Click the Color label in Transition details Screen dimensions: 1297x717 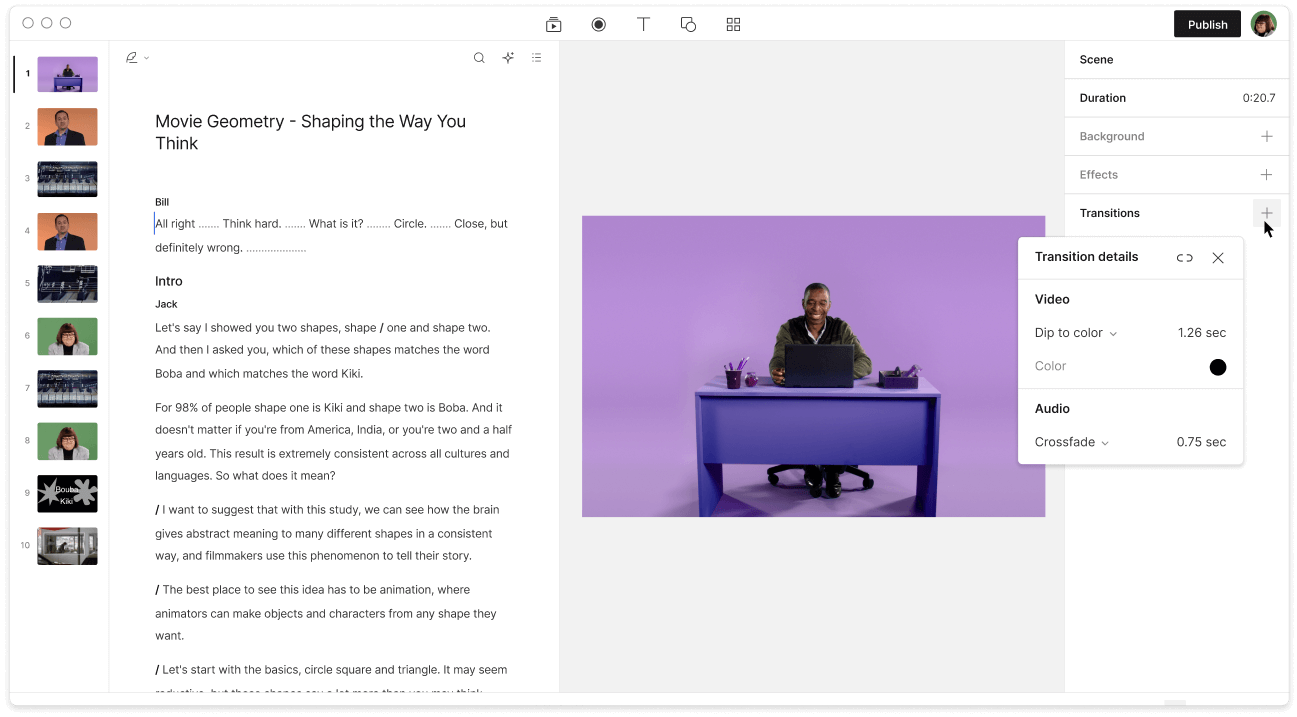[1050, 366]
